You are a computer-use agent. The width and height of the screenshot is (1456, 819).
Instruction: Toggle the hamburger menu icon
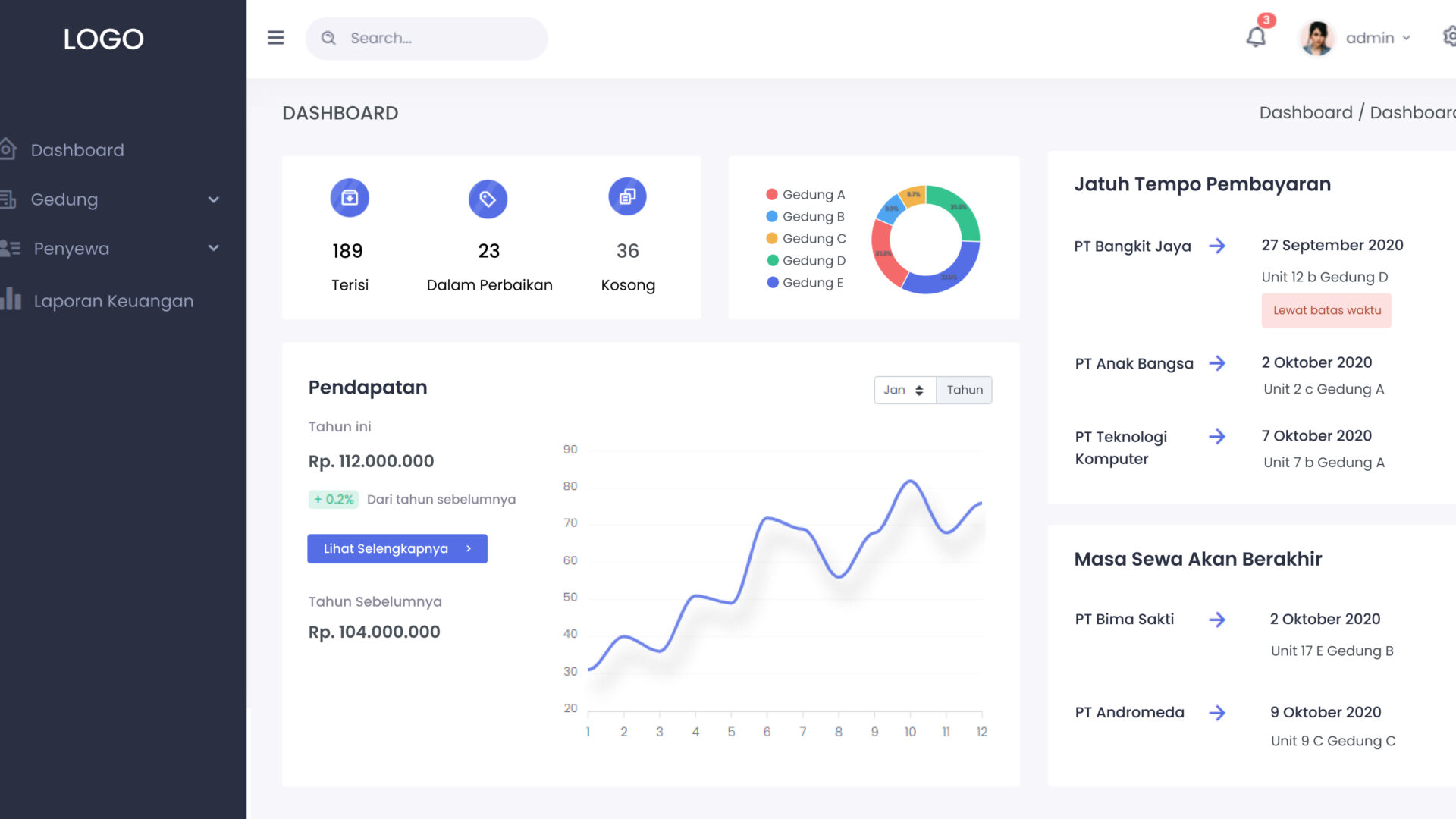click(276, 38)
